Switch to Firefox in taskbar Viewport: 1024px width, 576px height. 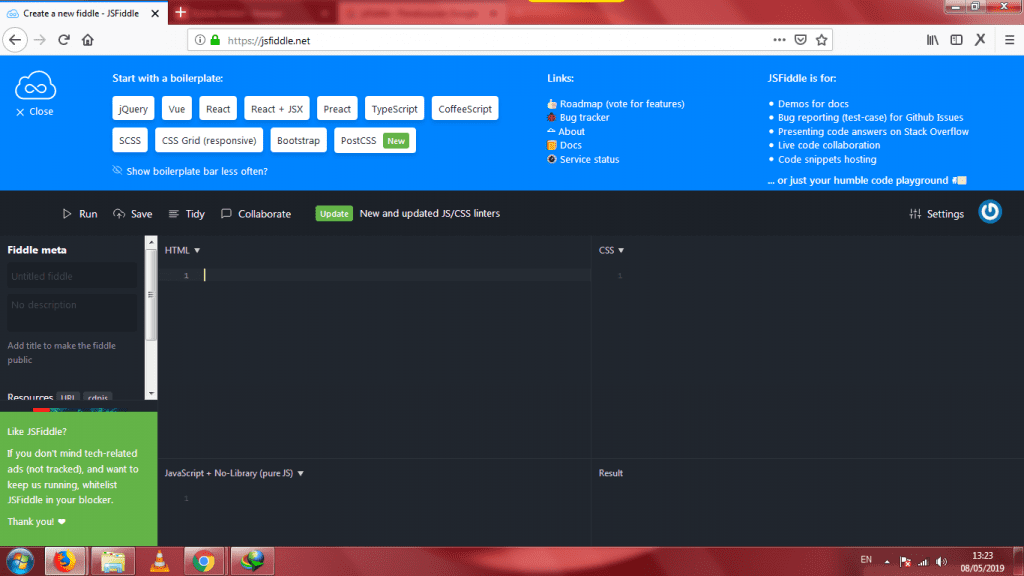coord(65,562)
